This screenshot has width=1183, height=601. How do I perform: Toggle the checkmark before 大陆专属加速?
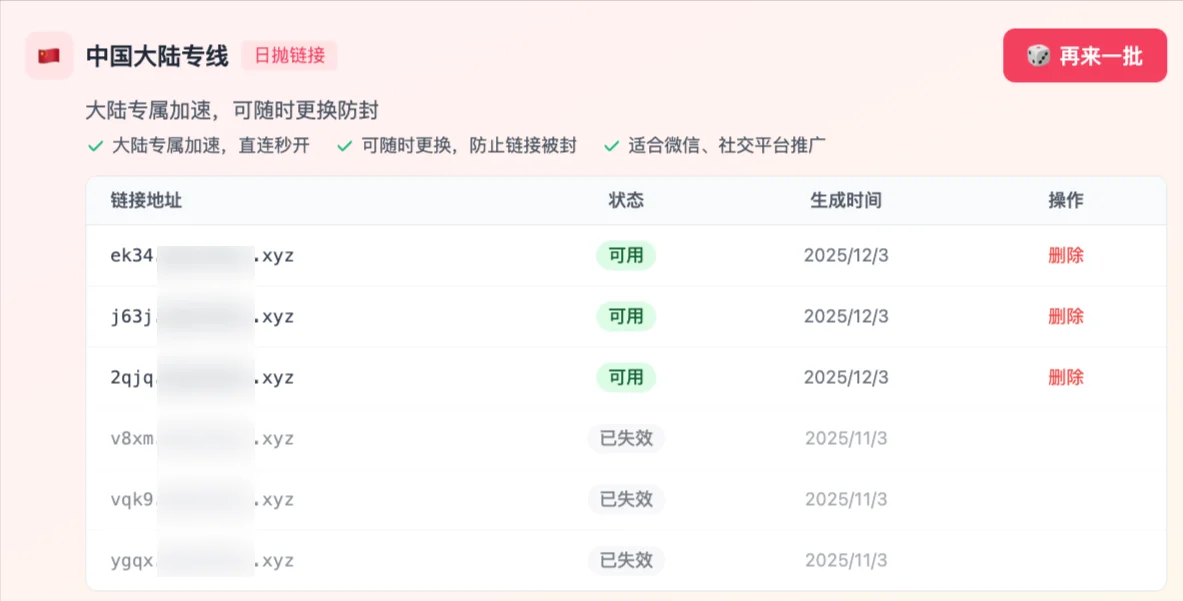point(97,145)
